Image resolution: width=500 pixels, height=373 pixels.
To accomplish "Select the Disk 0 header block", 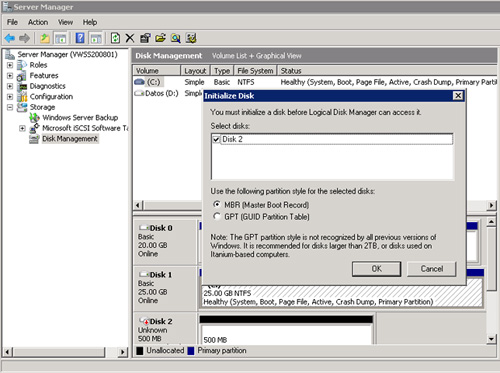I will point(165,241).
